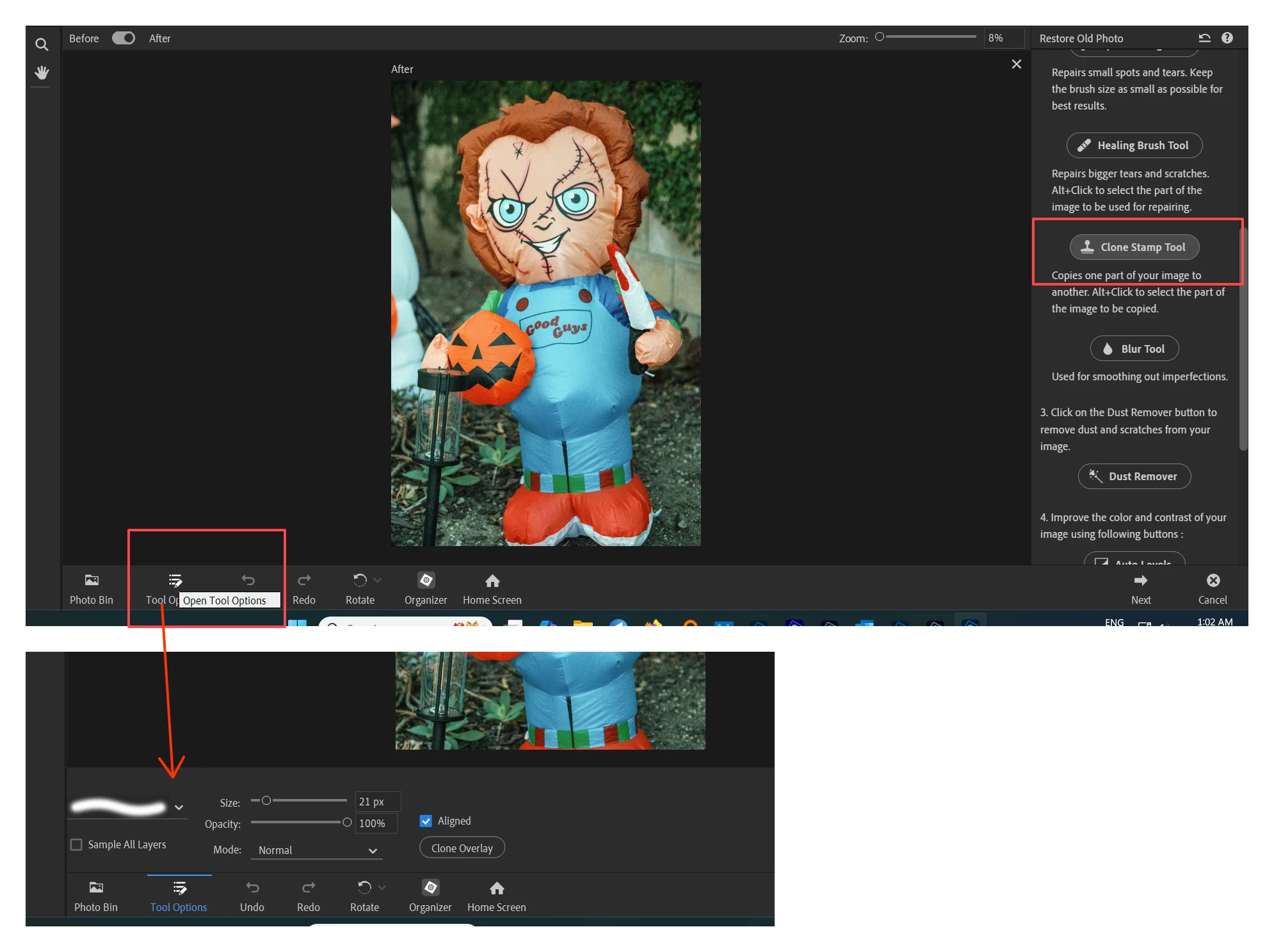Click the Opacity slider handle
The image size is (1274, 952).
tap(347, 822)
